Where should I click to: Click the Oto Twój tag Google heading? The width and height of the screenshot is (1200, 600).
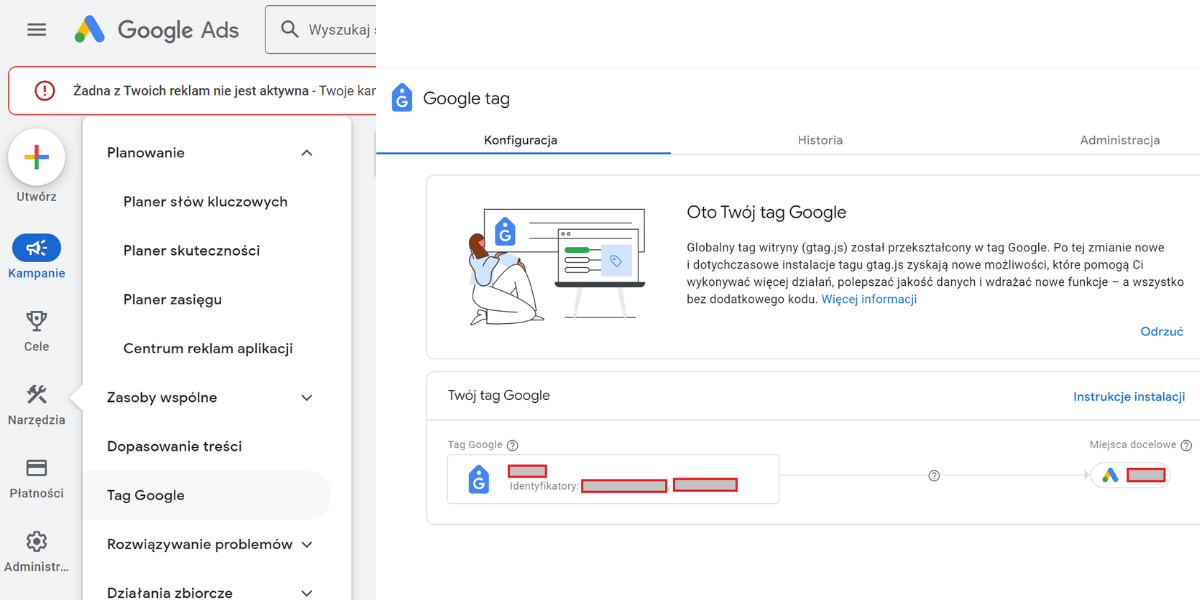pyautogui.click(x=767, y=212)
